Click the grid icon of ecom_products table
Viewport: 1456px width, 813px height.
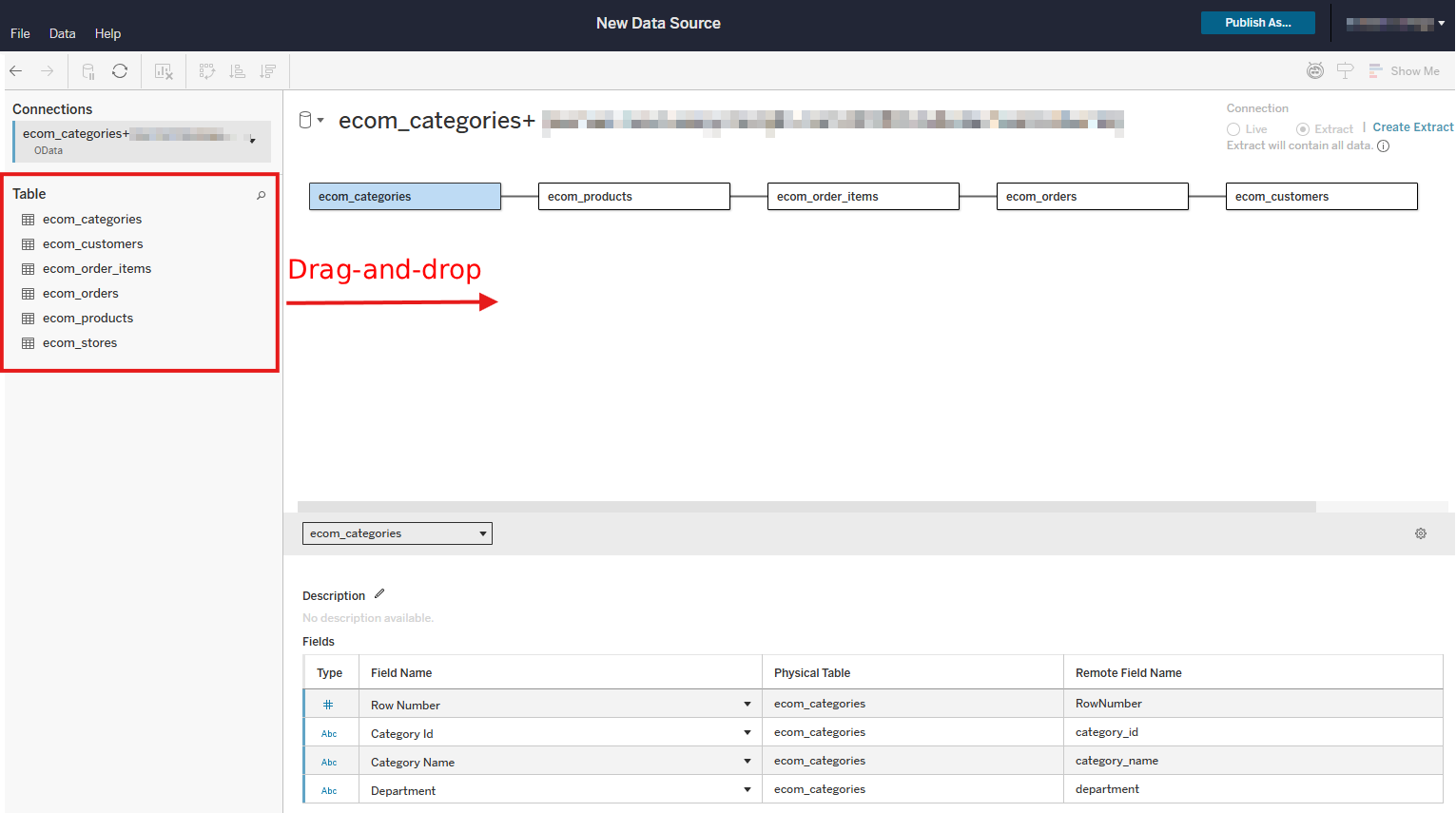[x=28, y=319]
